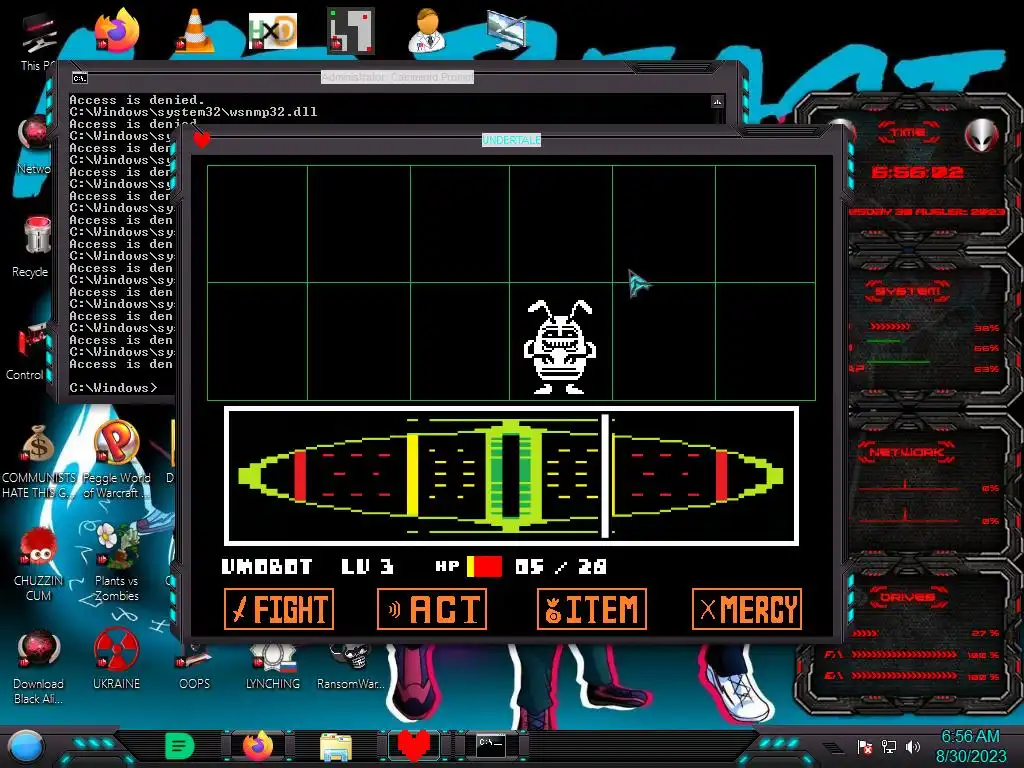1024x768 pixels.
Task: Click the NETWORK widget header
Action: pyautogui.click(x=908, y=452)
